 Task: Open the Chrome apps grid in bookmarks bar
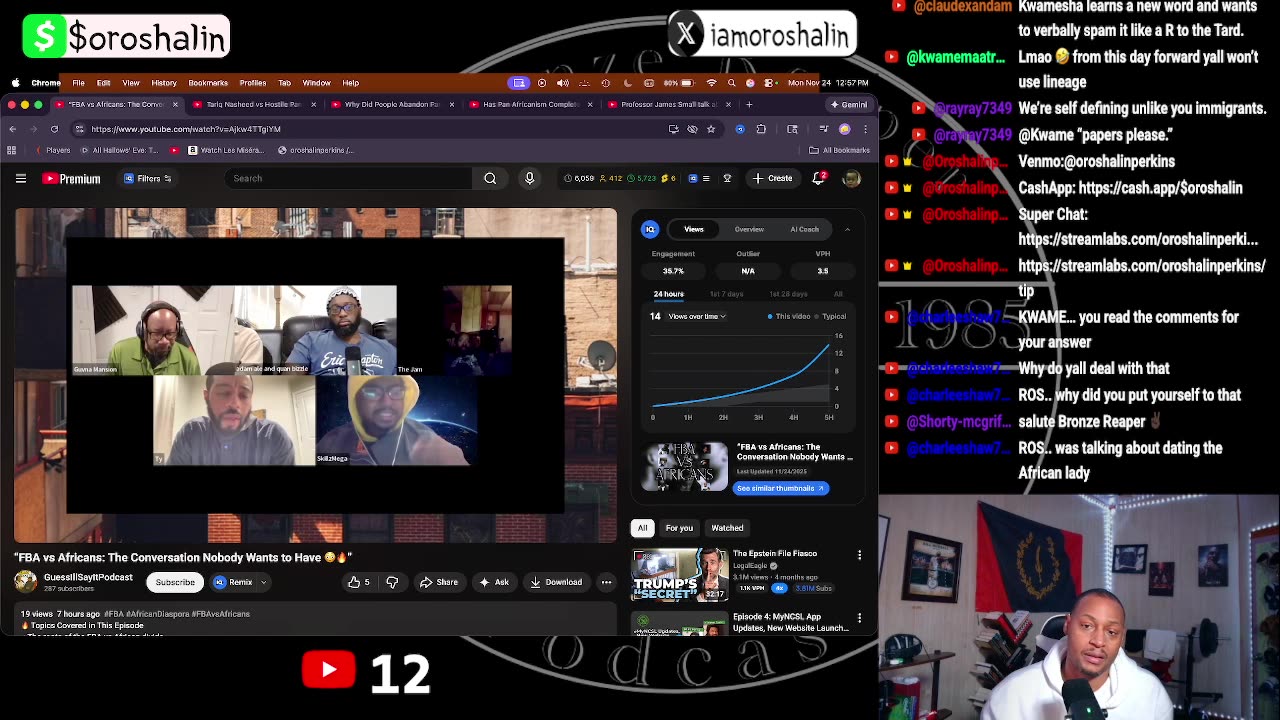coord(11,150)
